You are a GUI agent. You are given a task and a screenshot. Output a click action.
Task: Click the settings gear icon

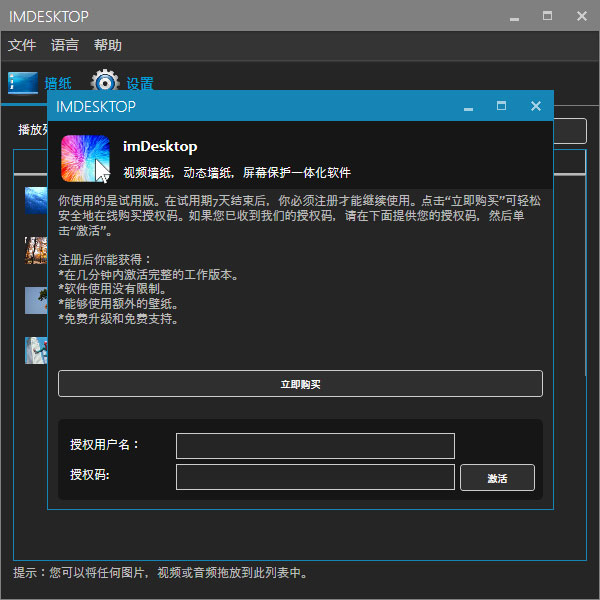click(105, 80)
